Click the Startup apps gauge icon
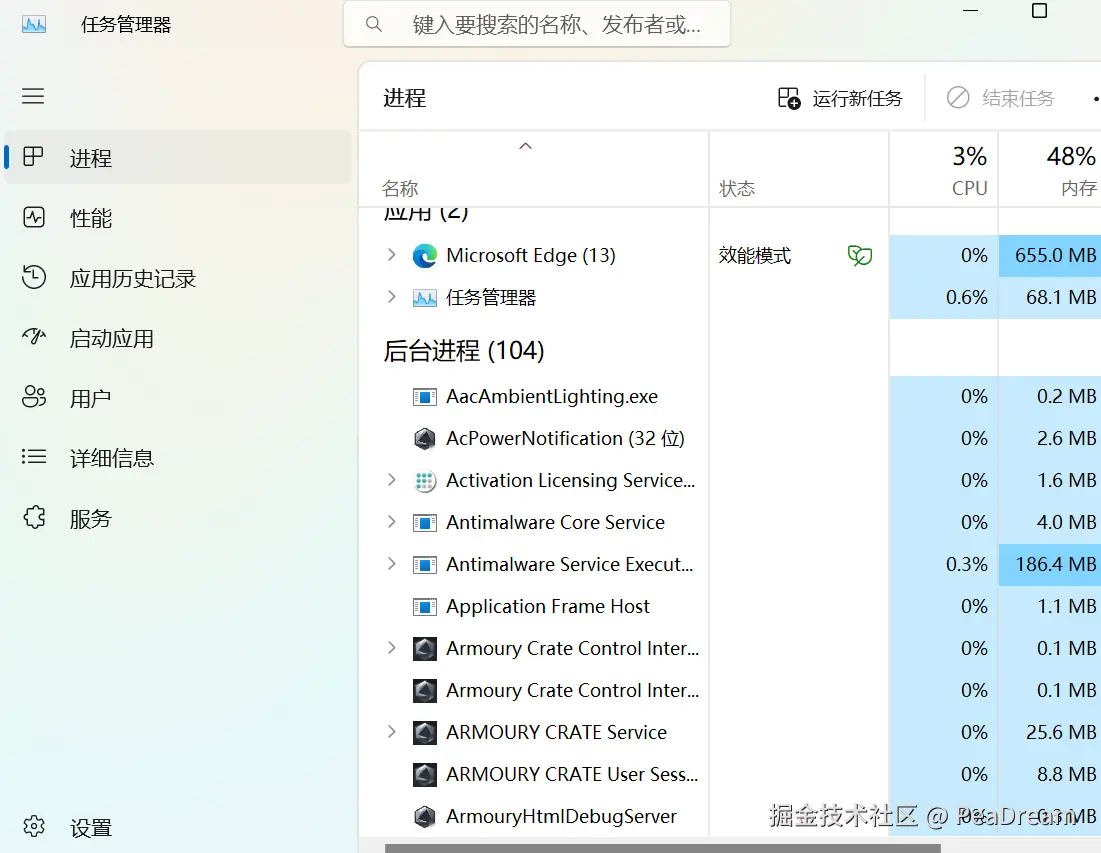Screen dimensions: 1101x853 (34, 337)
